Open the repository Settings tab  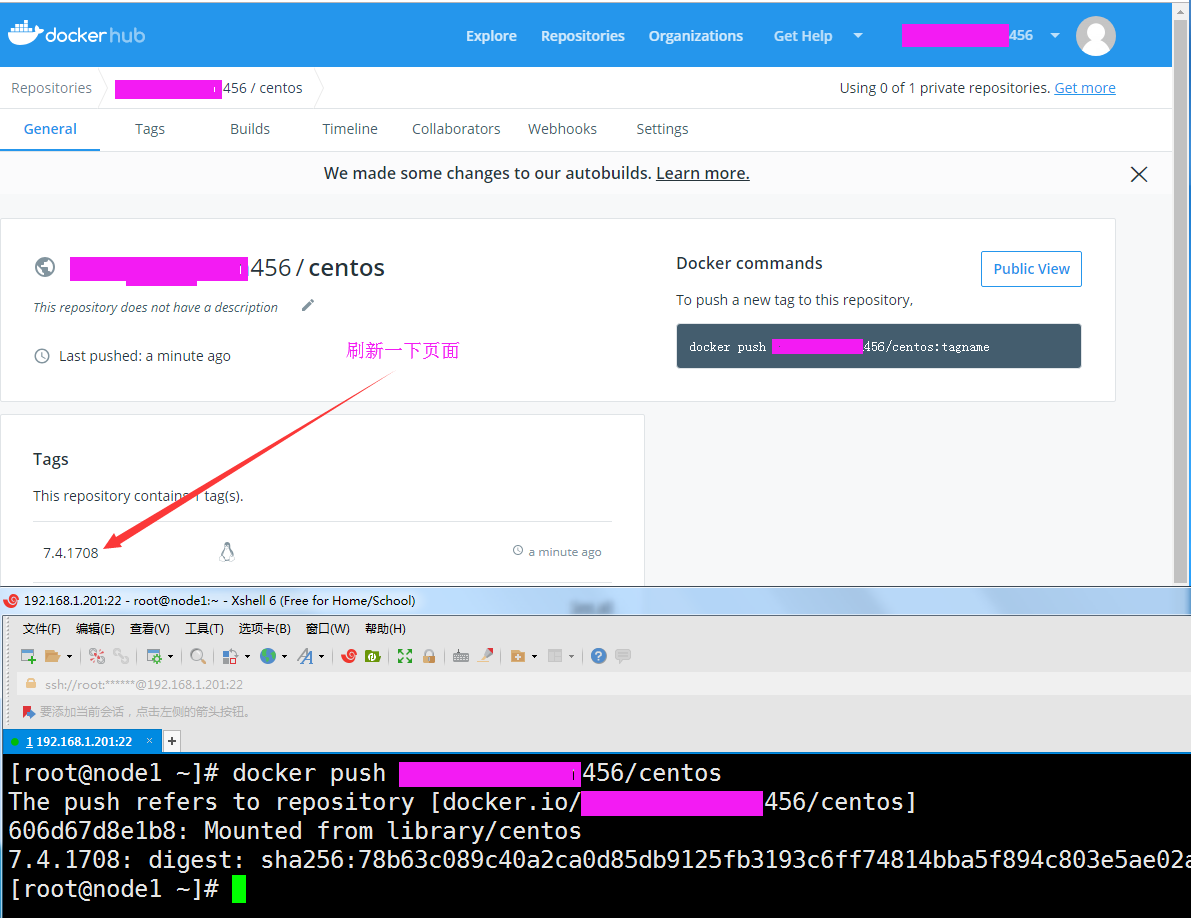point(662,129)
